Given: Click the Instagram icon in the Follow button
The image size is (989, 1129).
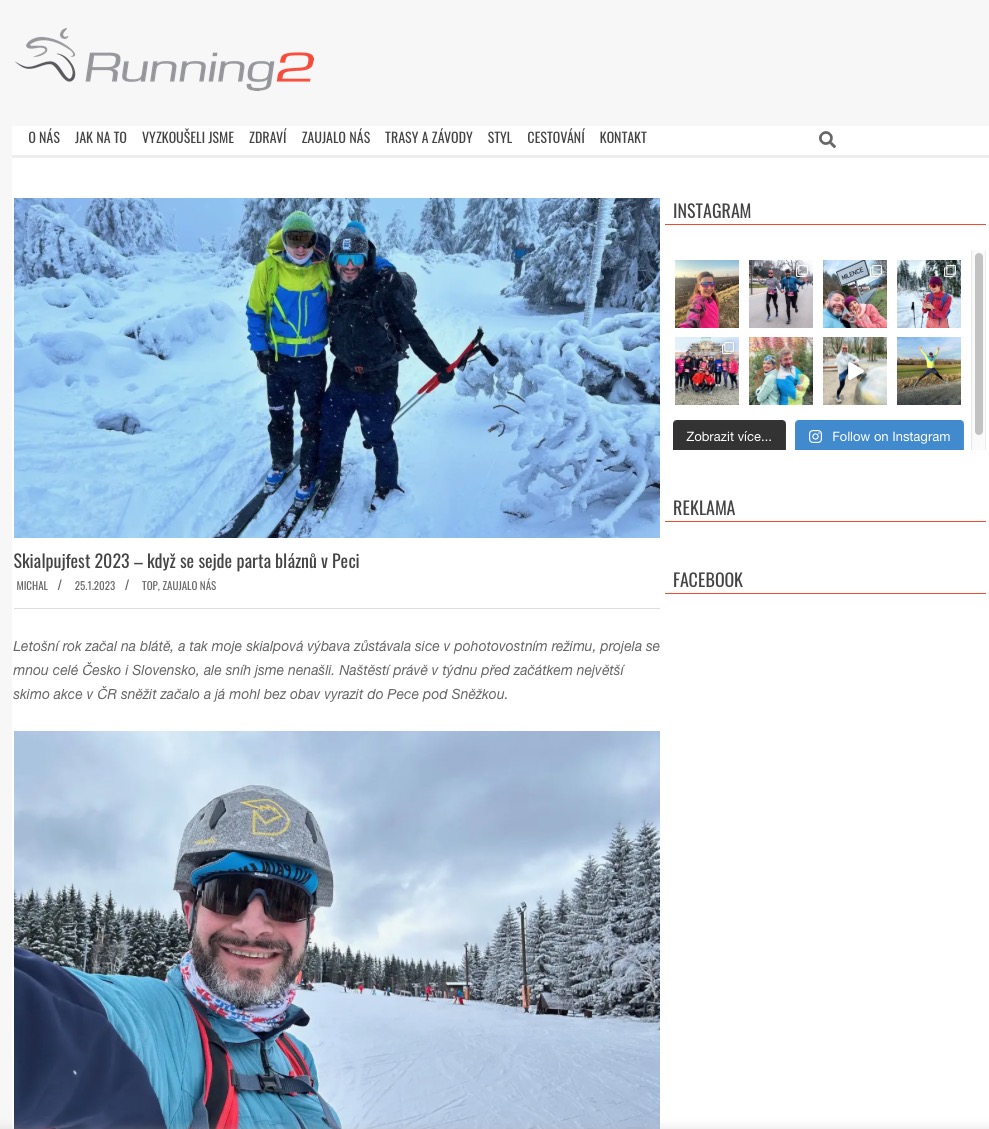Looking at the screenshot, I should pos(816,436).
